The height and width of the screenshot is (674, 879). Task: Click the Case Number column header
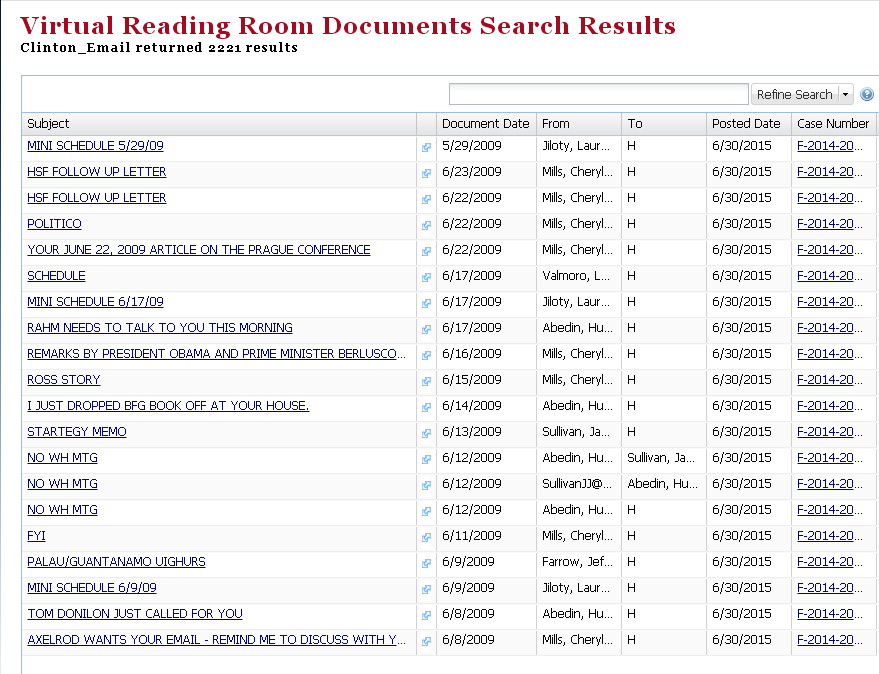click(x=833, y=124)
